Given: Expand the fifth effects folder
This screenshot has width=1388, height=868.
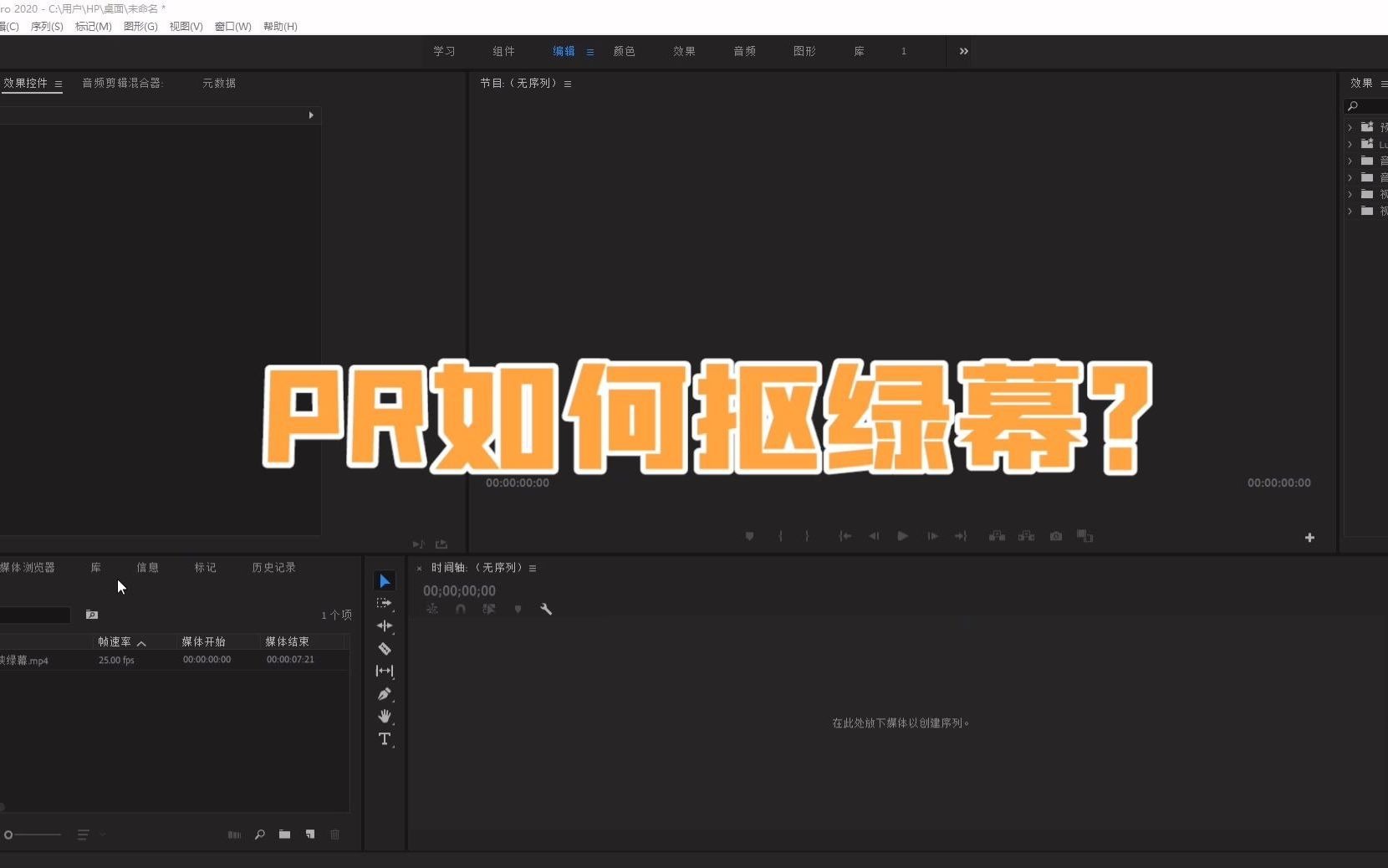Looking at the screenshot, I should pyautogui.click(x=1350, y=194).
